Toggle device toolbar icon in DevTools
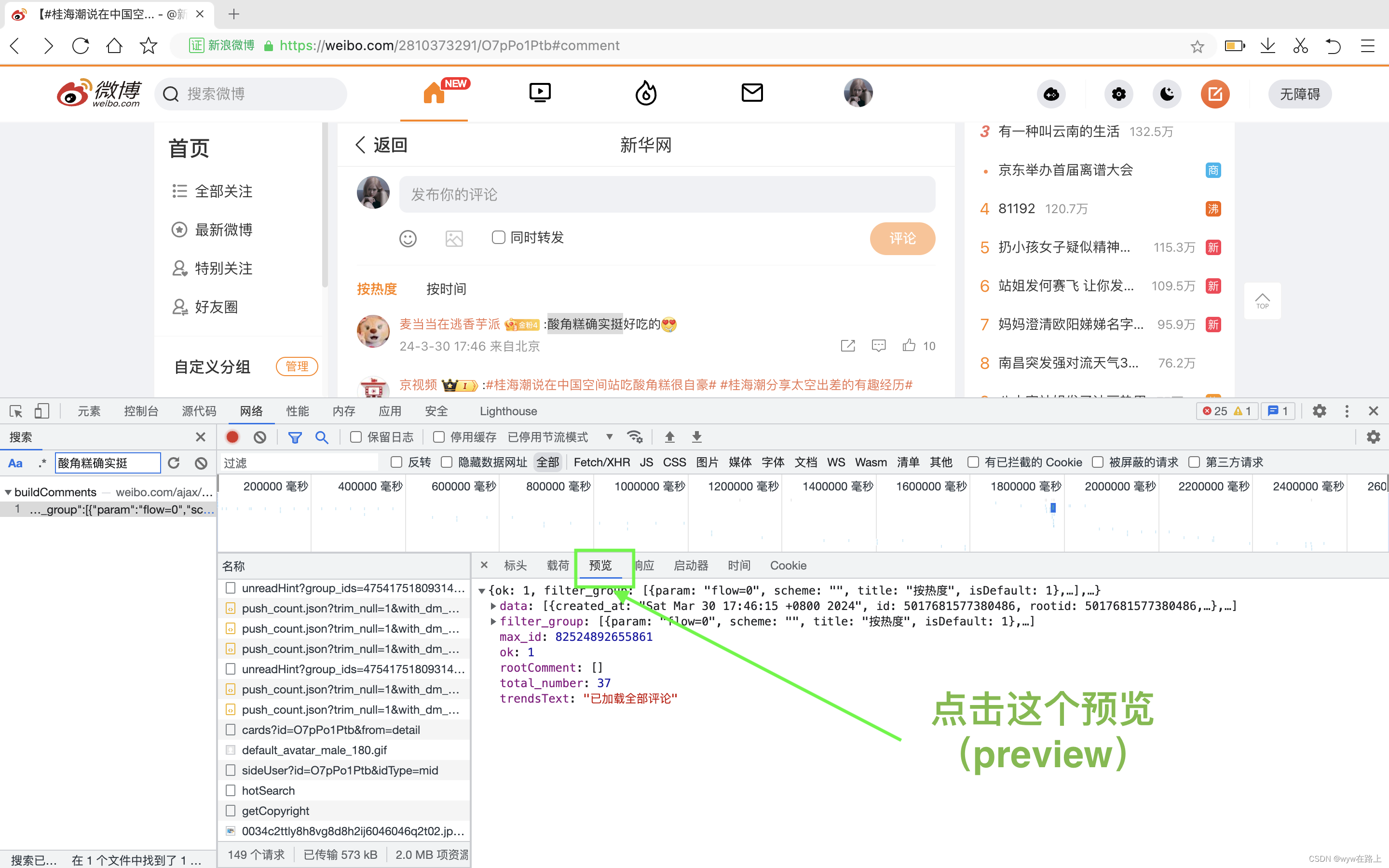This screenshot has height=868, width=1389. [41, 411]
